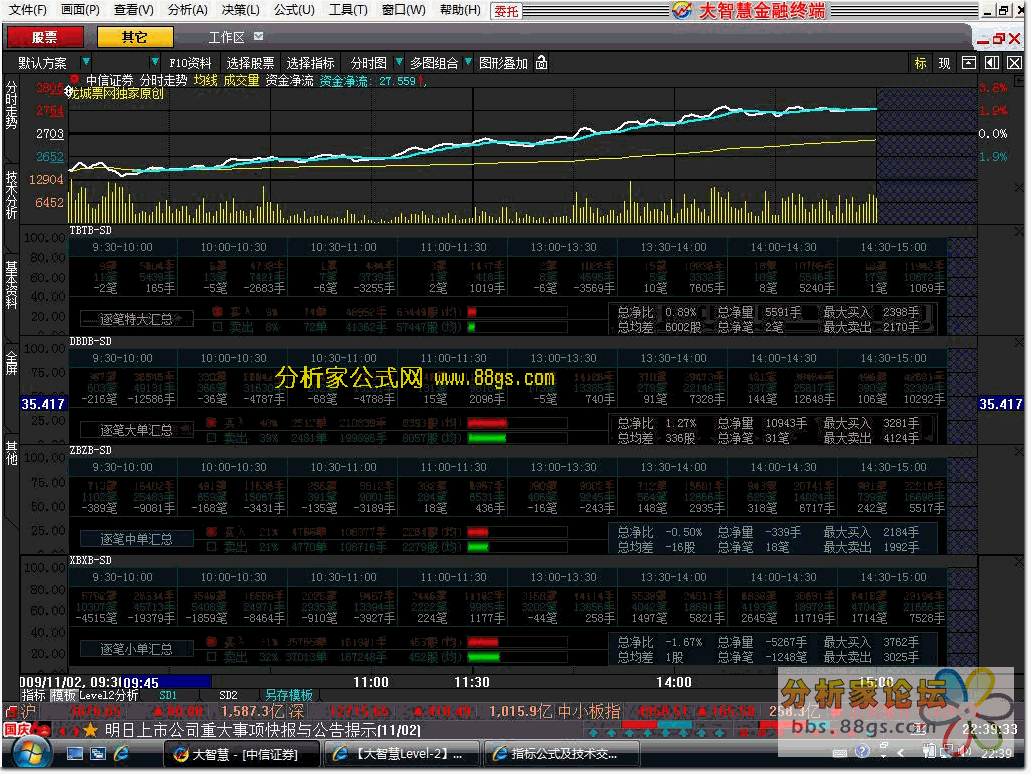Click the green sell bar in ZBZB-SD
This screenshot has width=1031, height=774.
point(478,546)
